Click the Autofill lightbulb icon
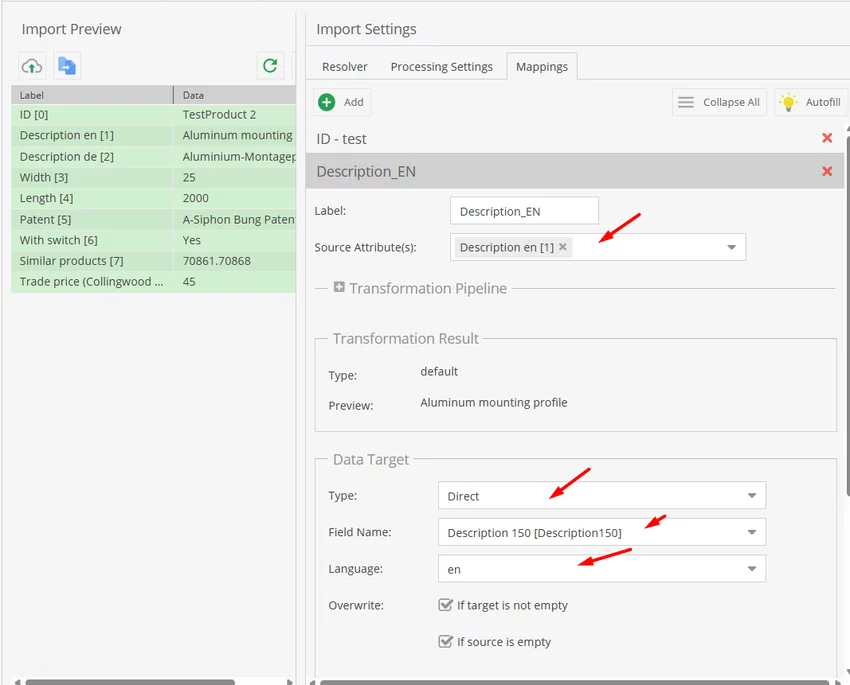 (x=788, y=102)
